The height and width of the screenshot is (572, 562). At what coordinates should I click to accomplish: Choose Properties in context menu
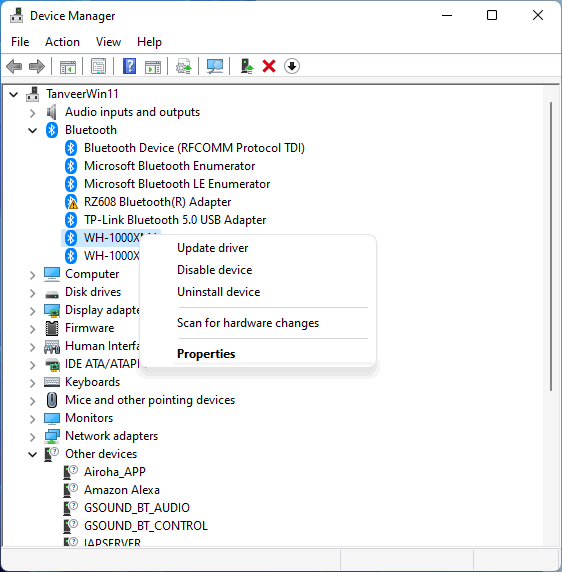pos(206,354)
